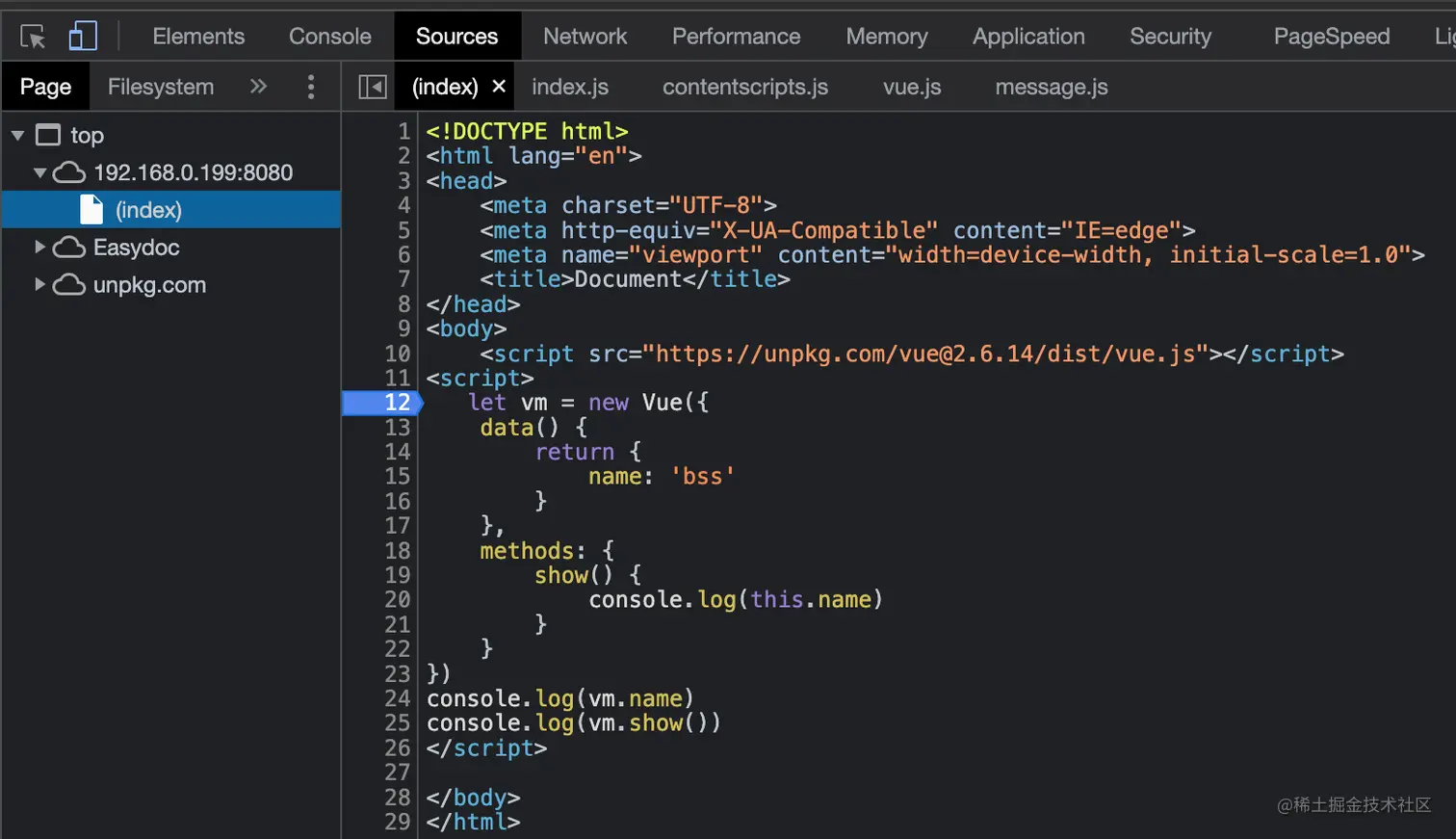Switch to the Filesystem navigator tab

click(161, 87)
